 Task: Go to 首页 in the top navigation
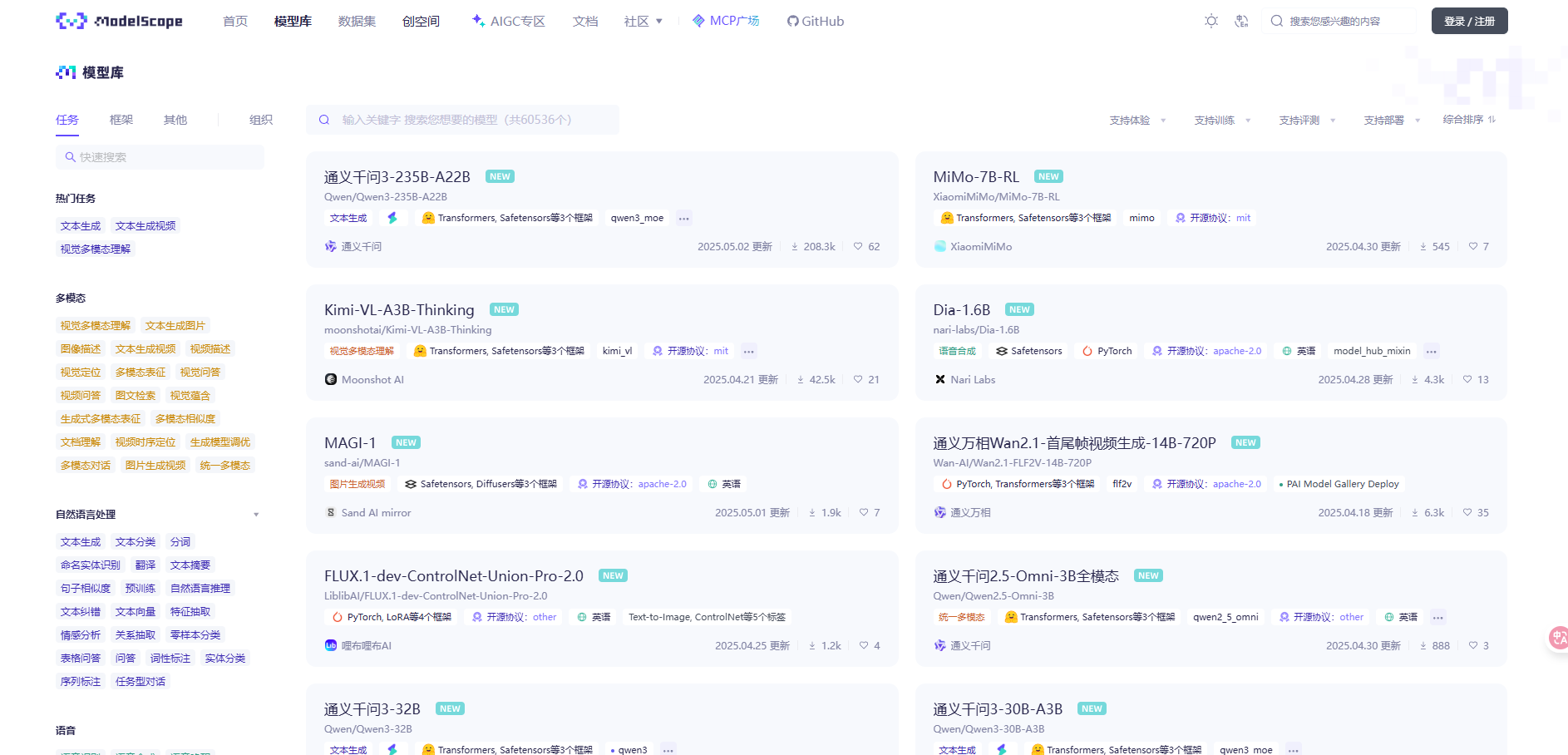pos(235,21)
